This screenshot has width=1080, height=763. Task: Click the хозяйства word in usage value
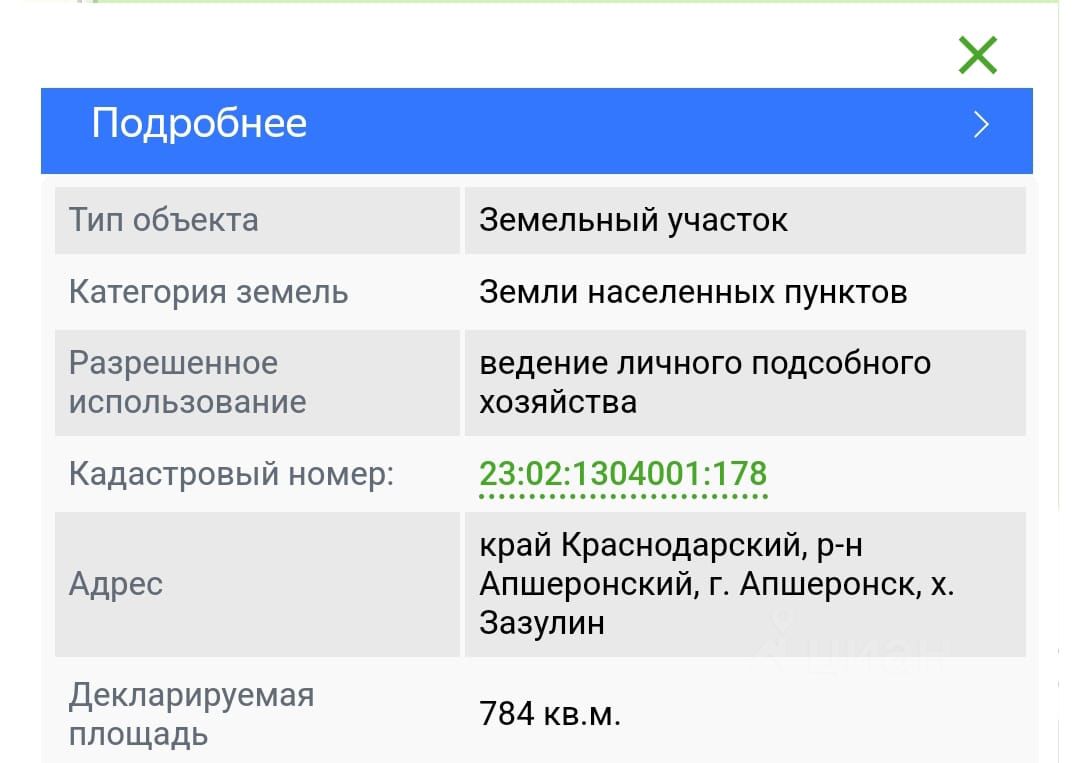tap(558, 402)
